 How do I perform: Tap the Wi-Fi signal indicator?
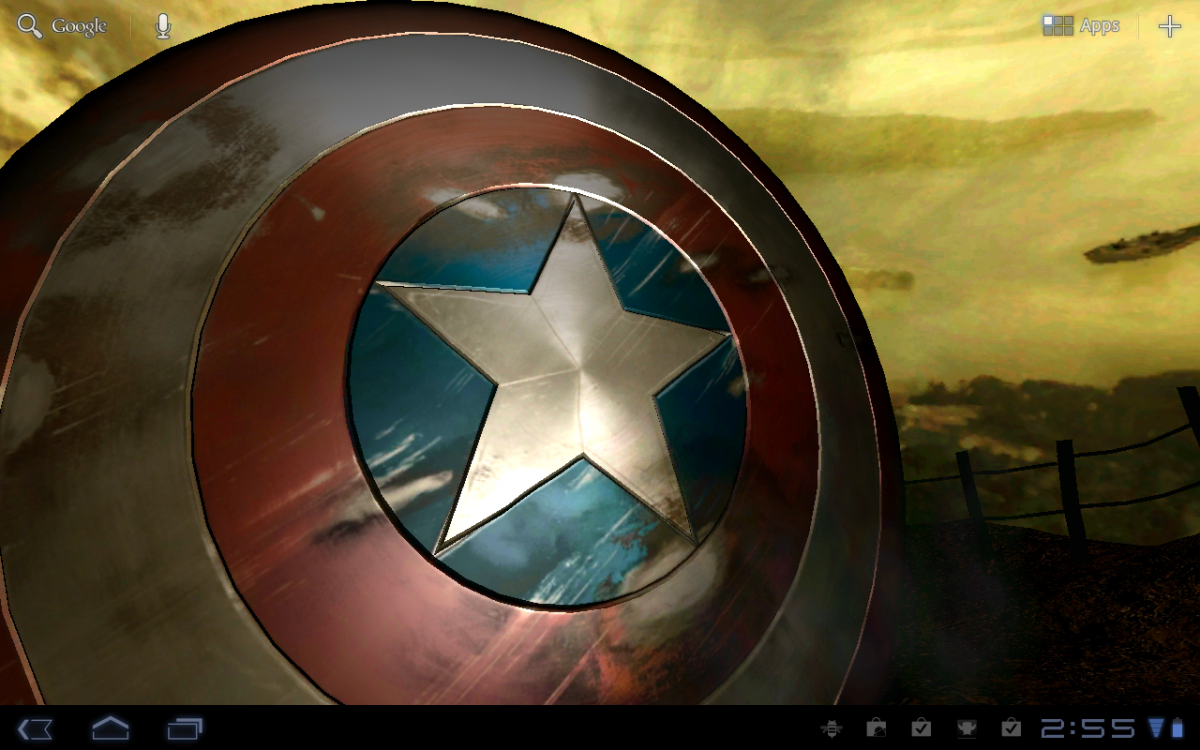1154,728
